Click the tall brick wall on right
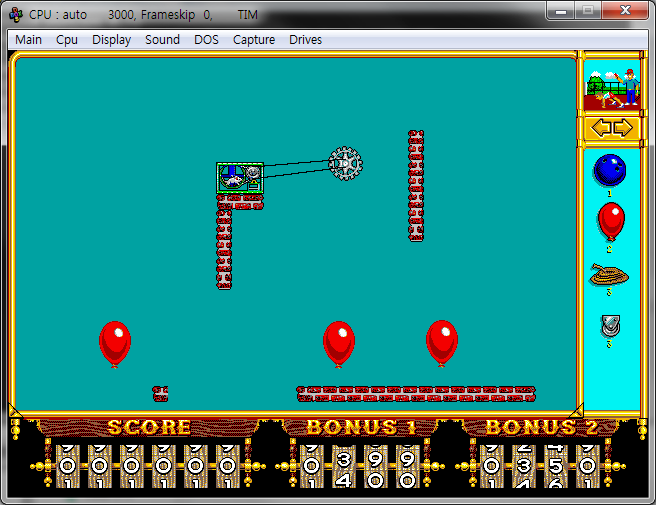656x505 pixels. pyautogui.click(x=416, y=186)
